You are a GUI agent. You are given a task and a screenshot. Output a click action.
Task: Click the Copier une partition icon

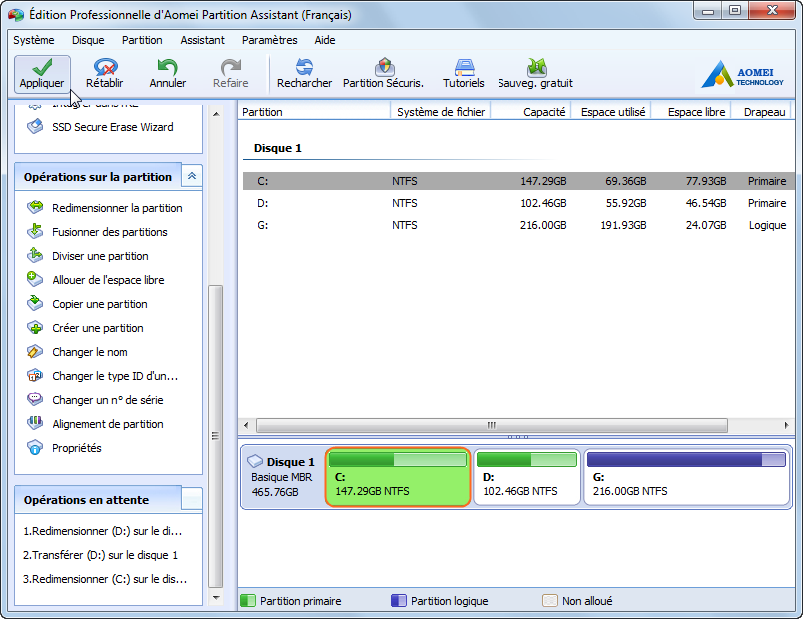[x=35, y=304]
